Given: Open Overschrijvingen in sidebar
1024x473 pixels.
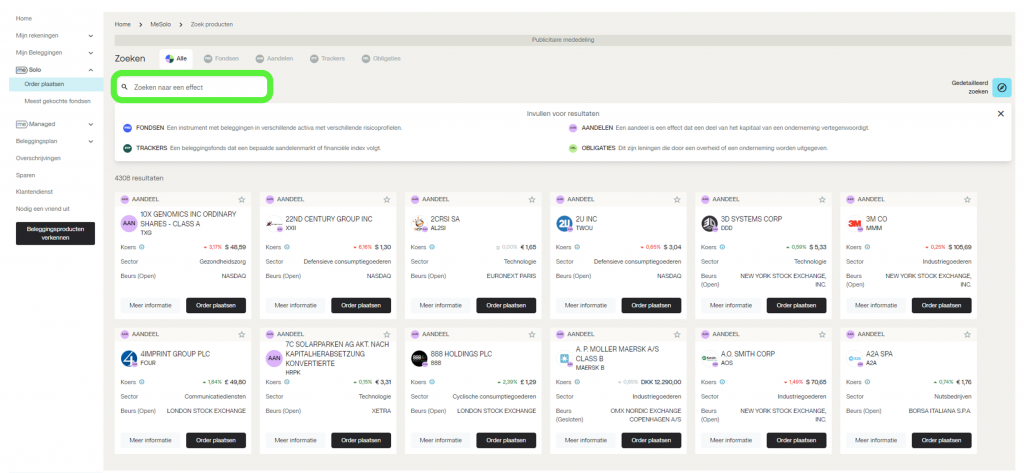Looking at the screenshot, I should click(38, 158).
